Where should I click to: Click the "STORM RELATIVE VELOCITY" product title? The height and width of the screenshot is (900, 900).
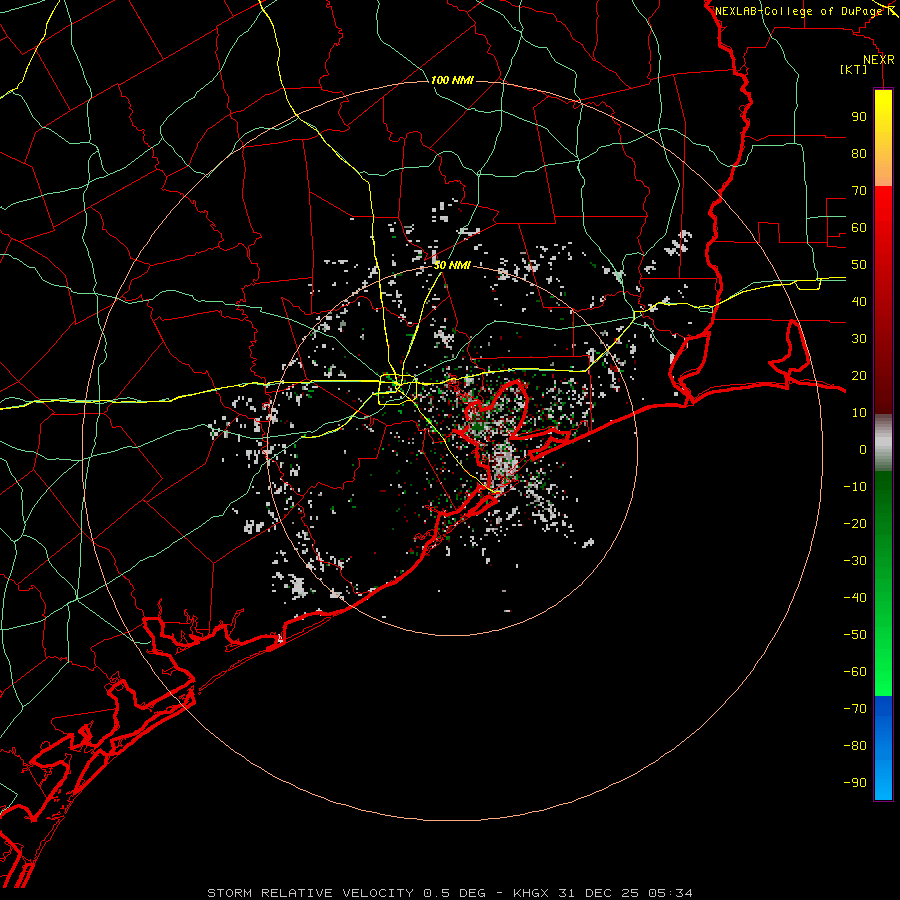click(x=310, y=893)
